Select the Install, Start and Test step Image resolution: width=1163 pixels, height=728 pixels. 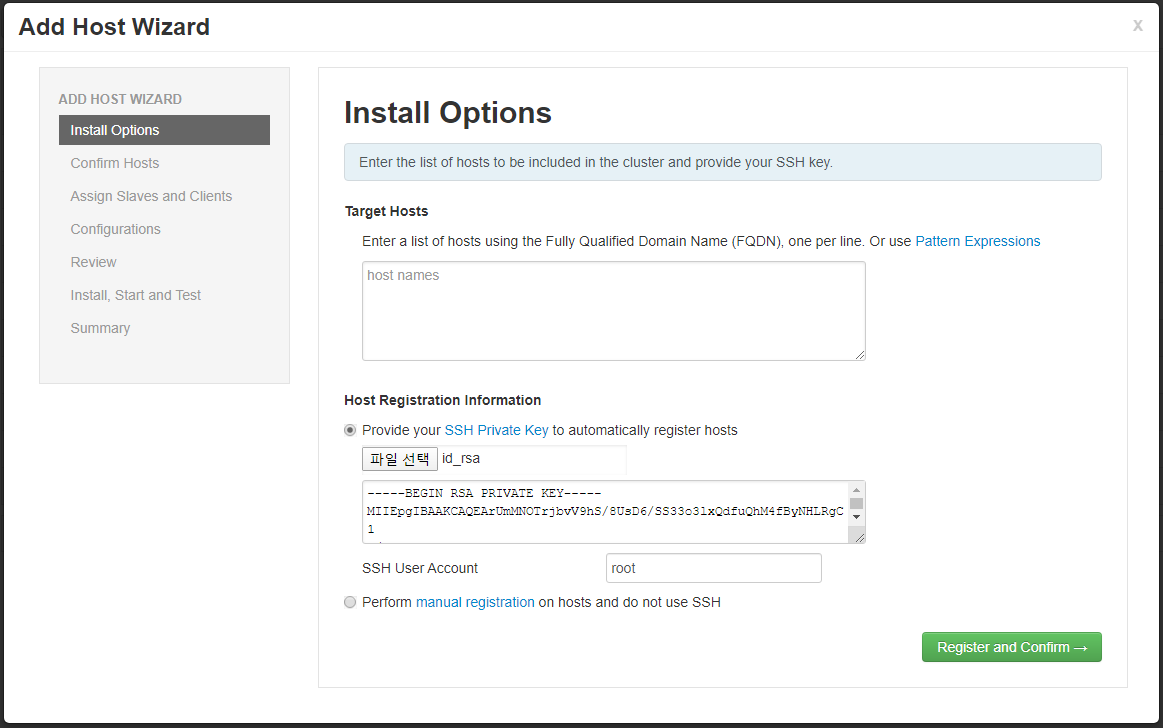click(x=136, y=294)
